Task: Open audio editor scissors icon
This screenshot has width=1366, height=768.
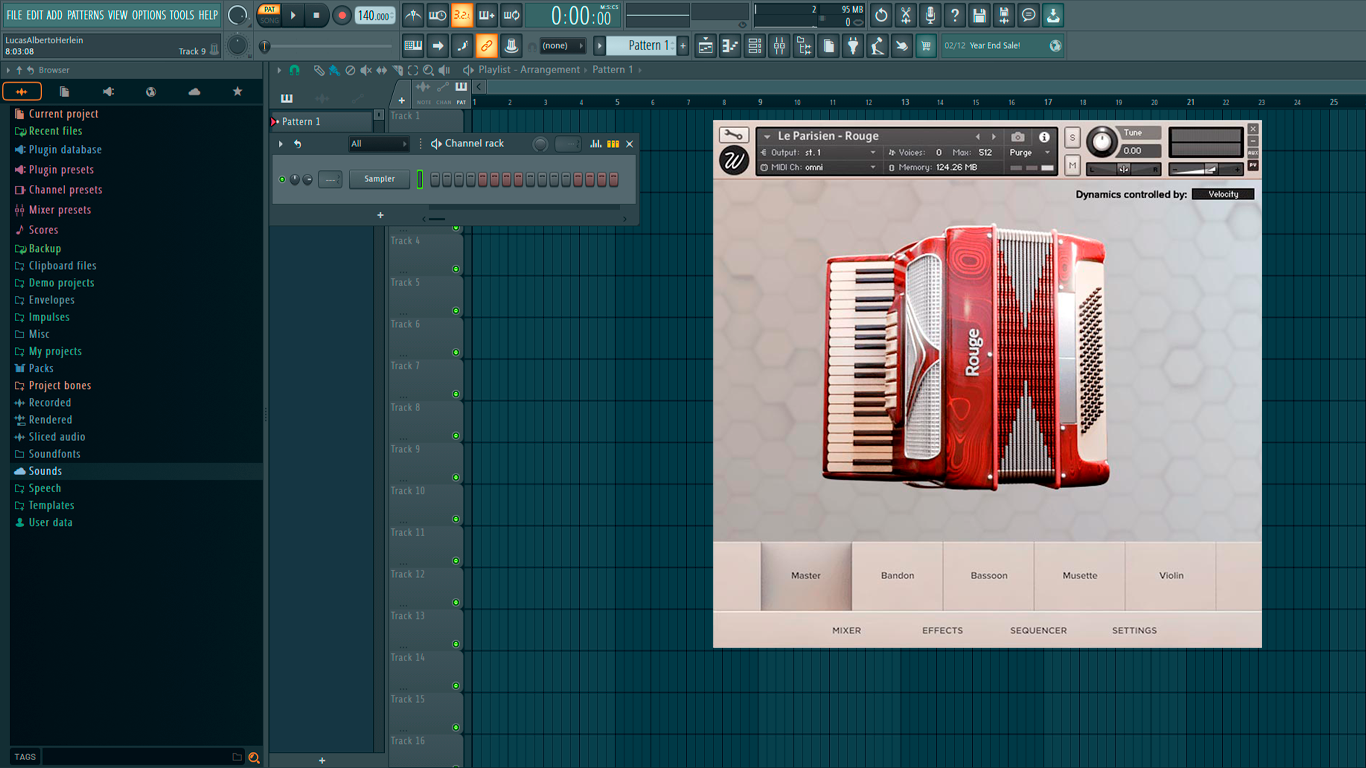Action: (x=906, y=15)
